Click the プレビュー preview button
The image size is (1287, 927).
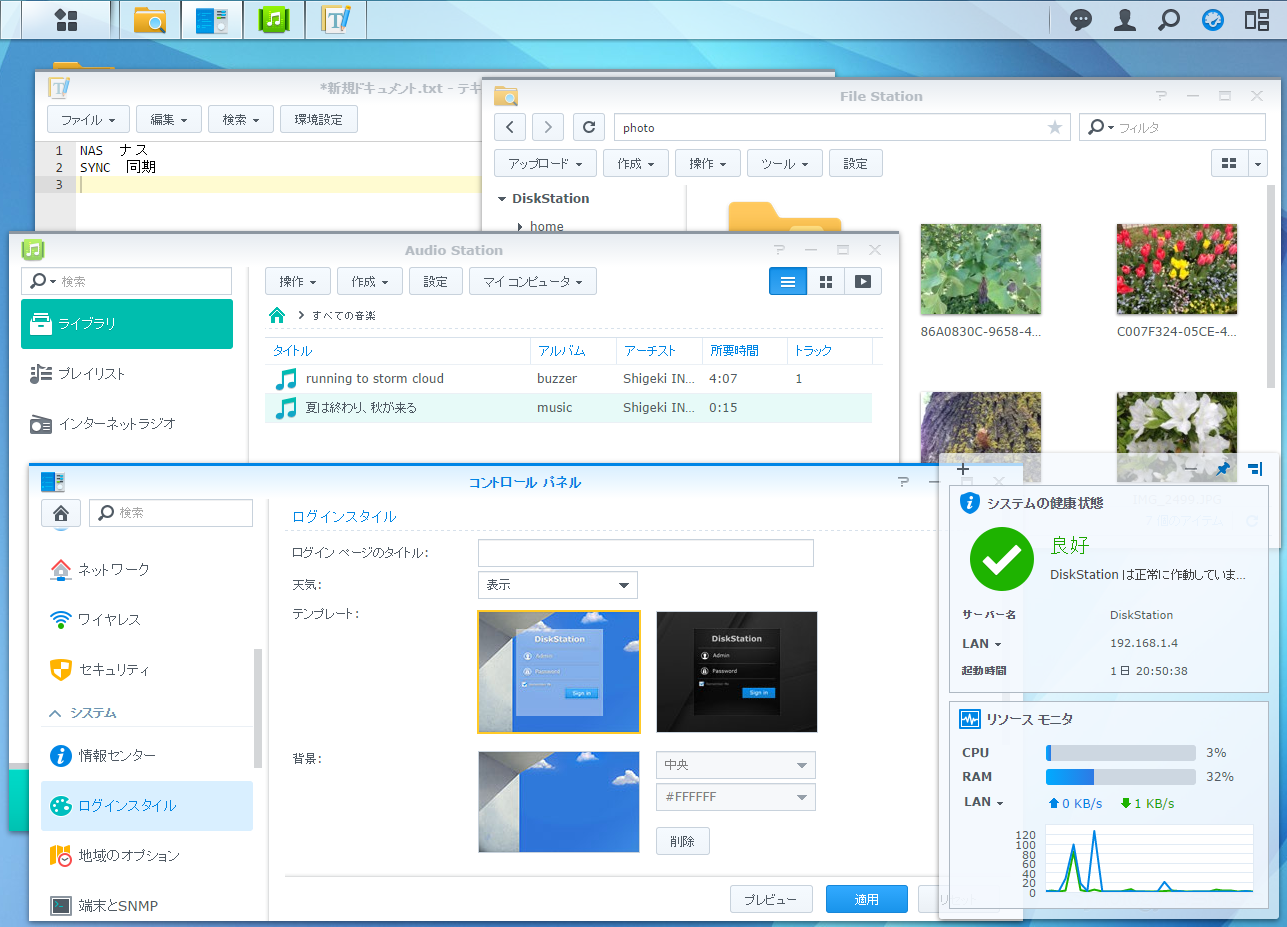click(770, 899)
